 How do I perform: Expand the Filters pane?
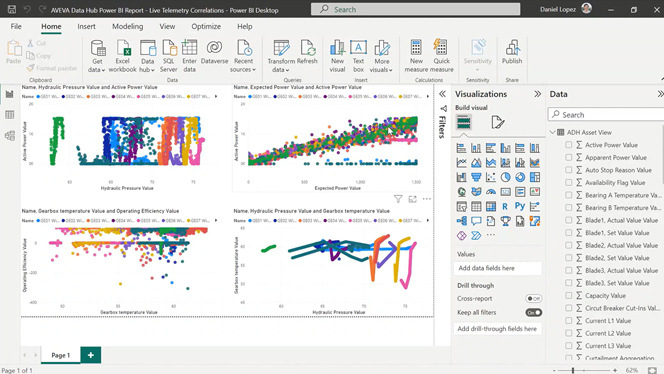tap(442, 94)
